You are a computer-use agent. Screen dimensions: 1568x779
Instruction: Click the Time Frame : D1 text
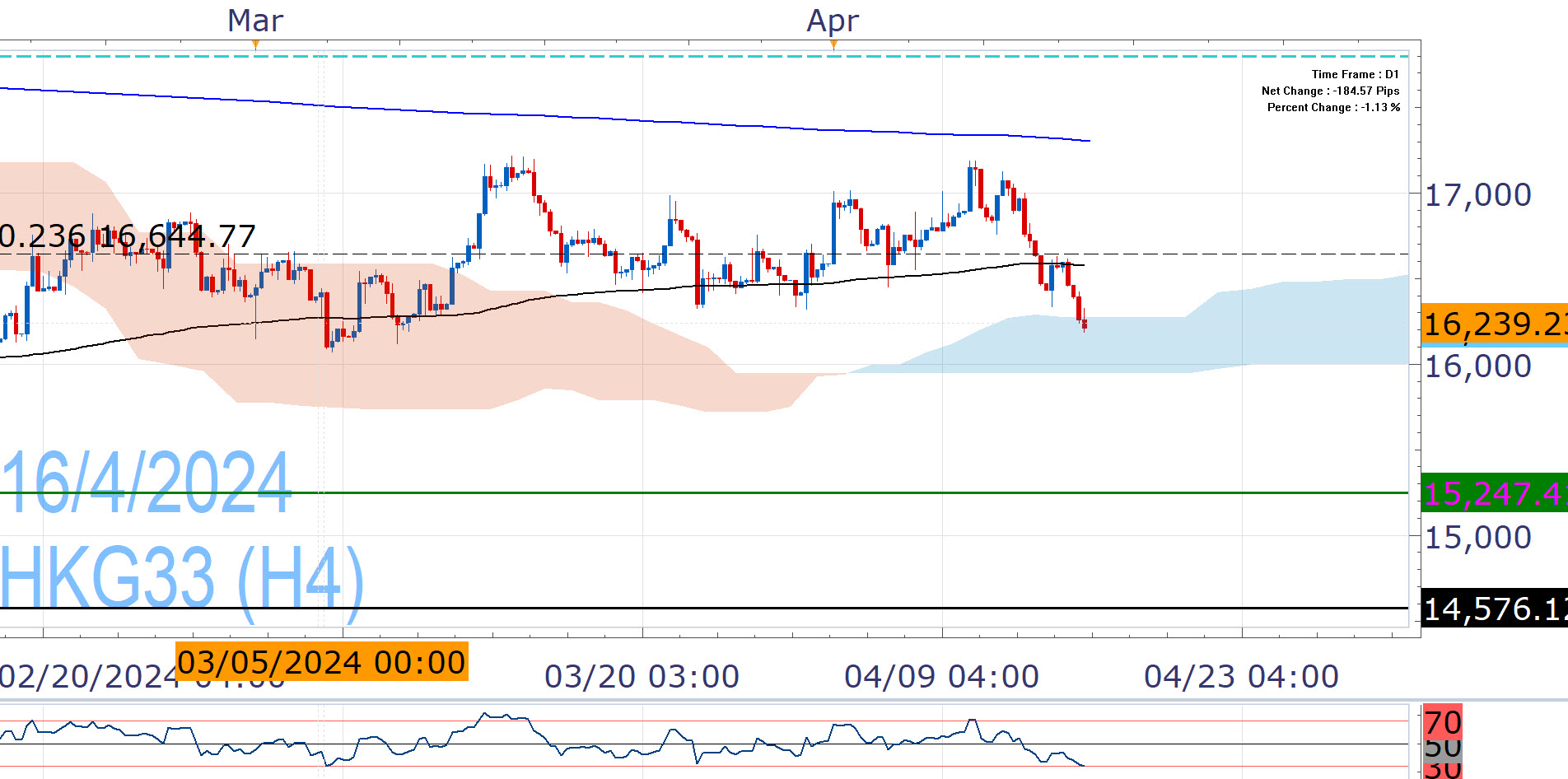click(1355, 74)
